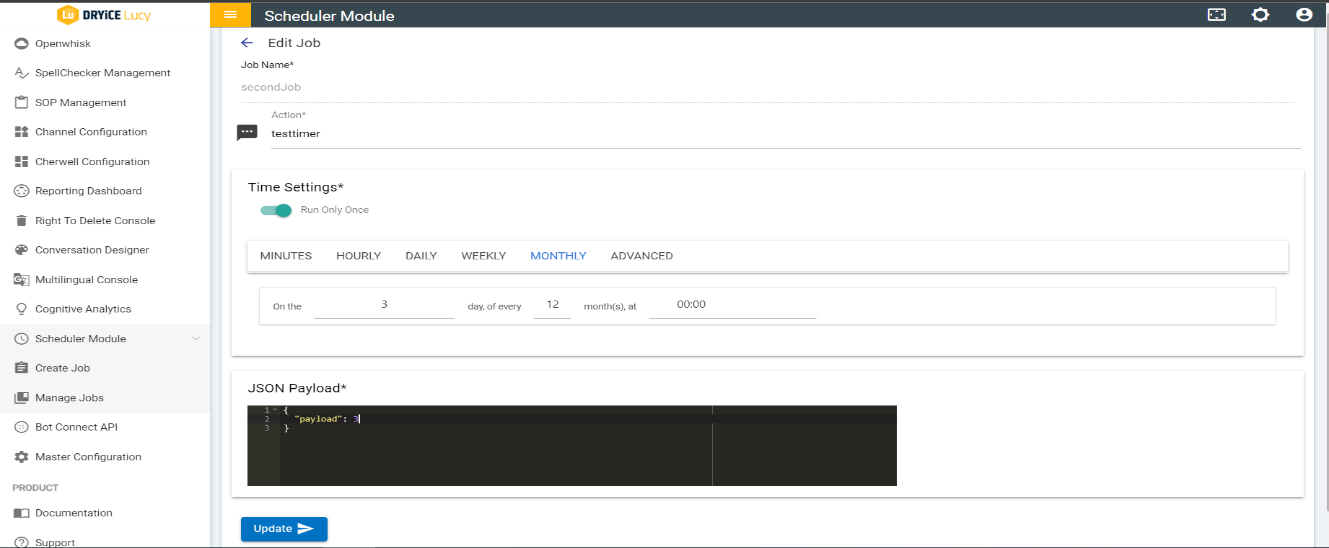Open the ADVANCED tab
This screenshot has height=548, width=1329.
pos(642,256)
